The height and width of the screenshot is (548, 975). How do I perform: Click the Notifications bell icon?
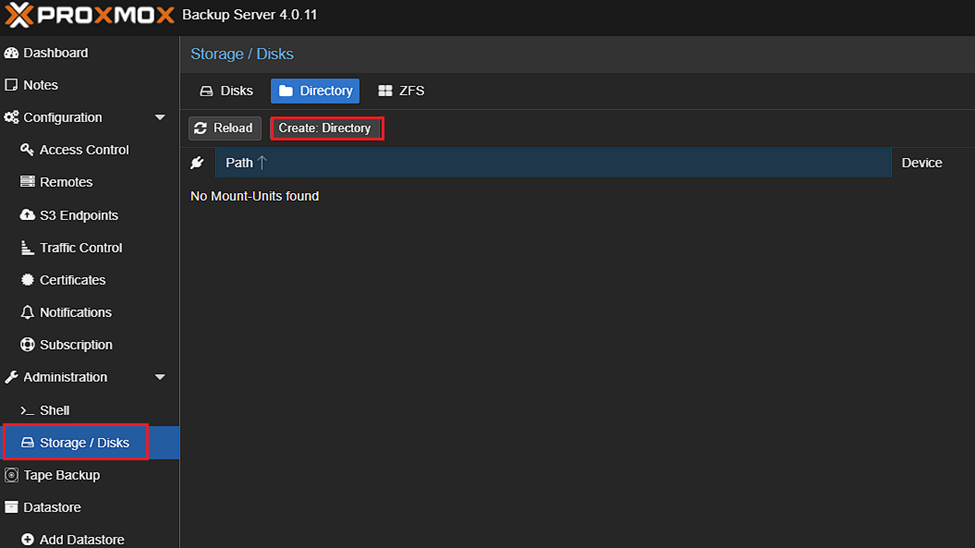28,313
